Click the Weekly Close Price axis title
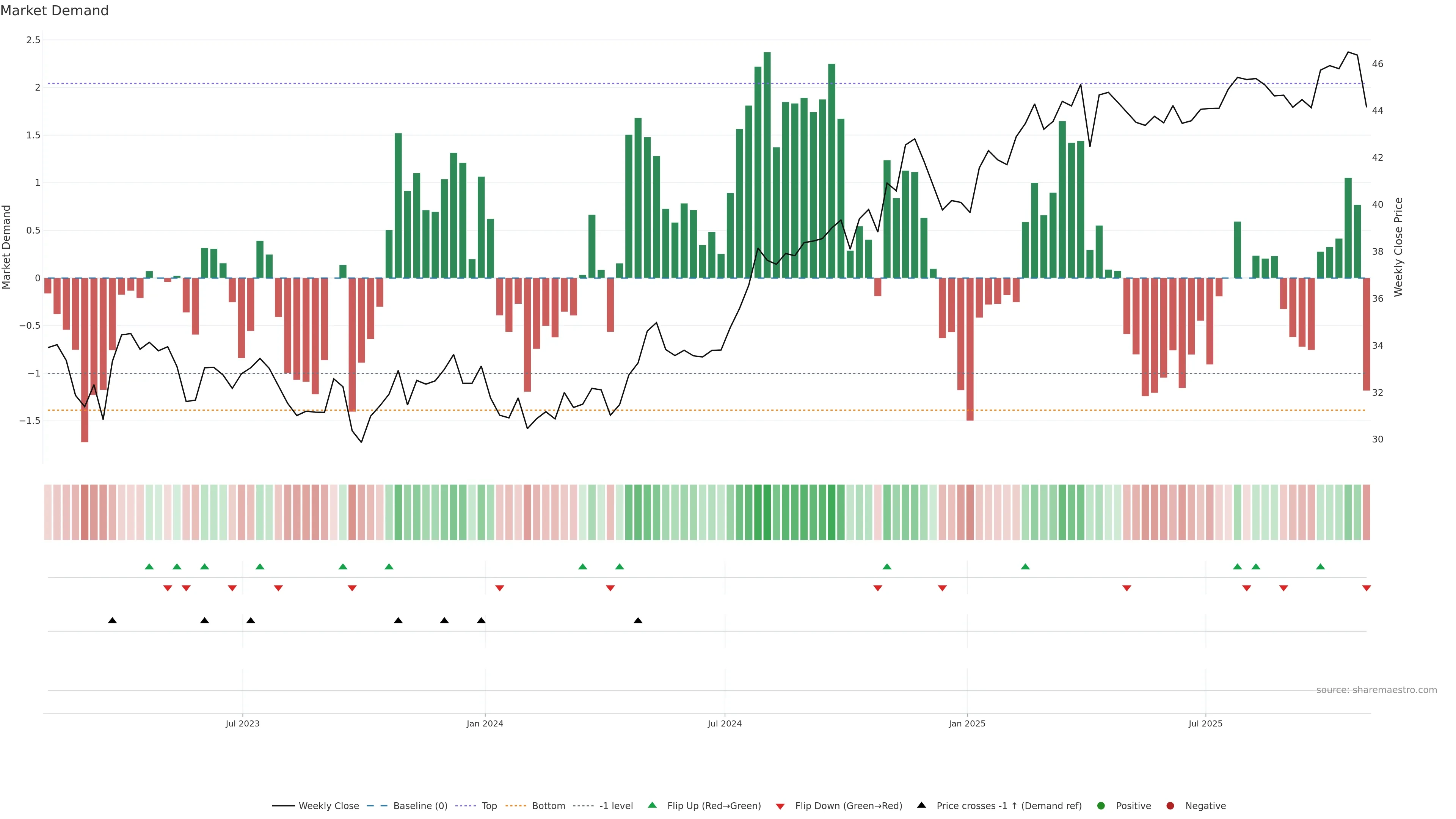Viewport: 1456px width, 819px height. (x=1398, y=247)
